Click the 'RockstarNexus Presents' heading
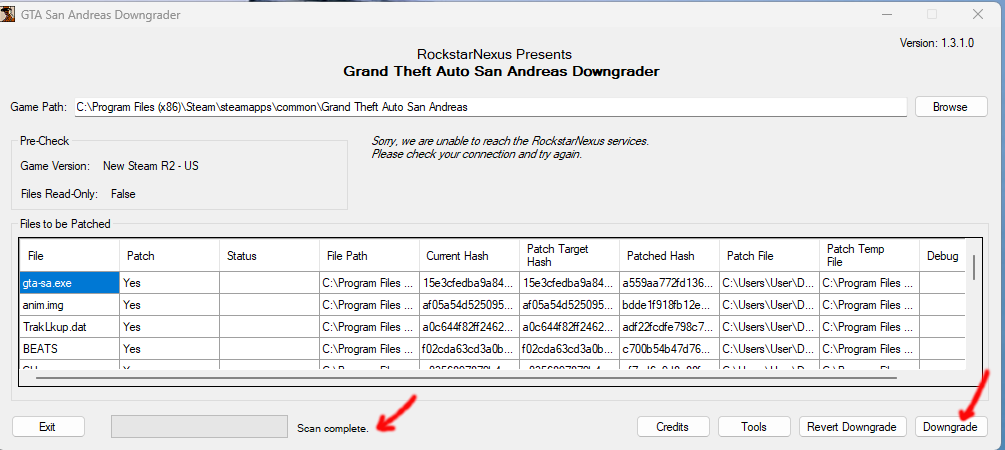Screen dimensions: 1005x450 (494, 54)
